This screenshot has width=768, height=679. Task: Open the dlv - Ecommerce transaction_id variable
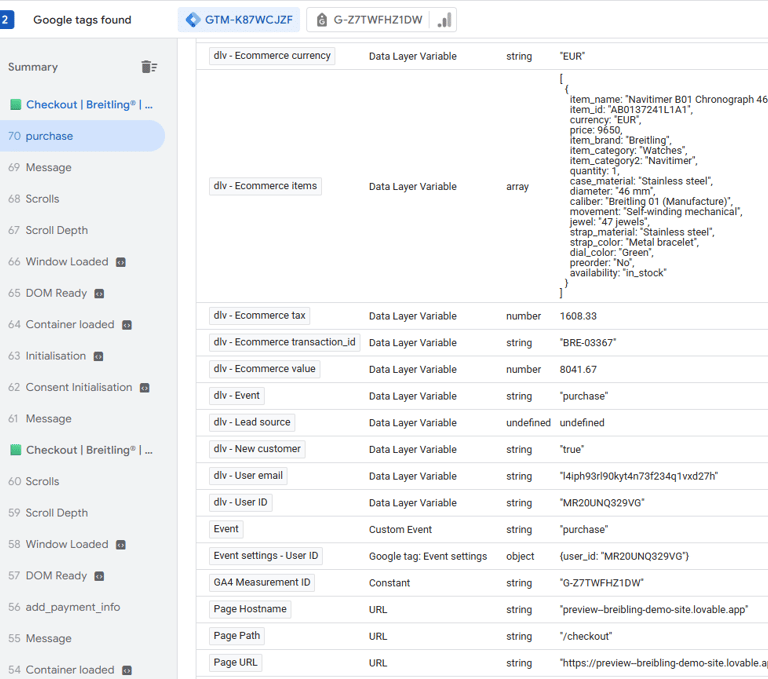pos(284,342)
